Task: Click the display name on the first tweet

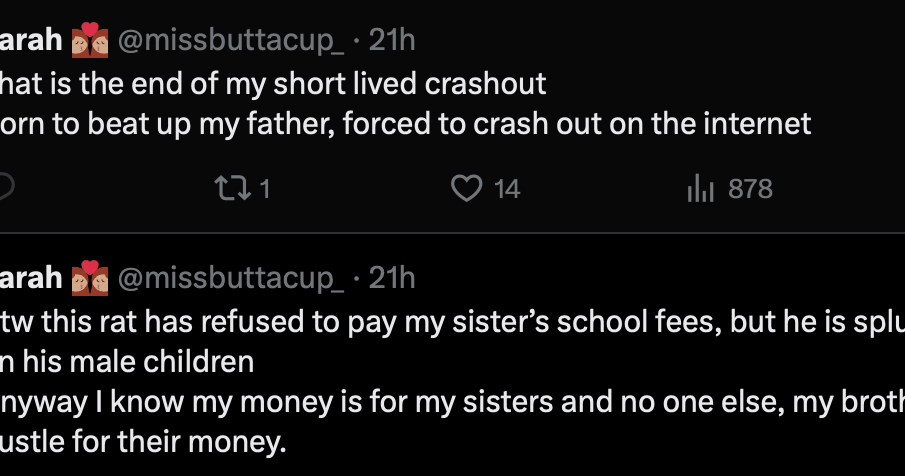Action: click(x=31, y=40)
